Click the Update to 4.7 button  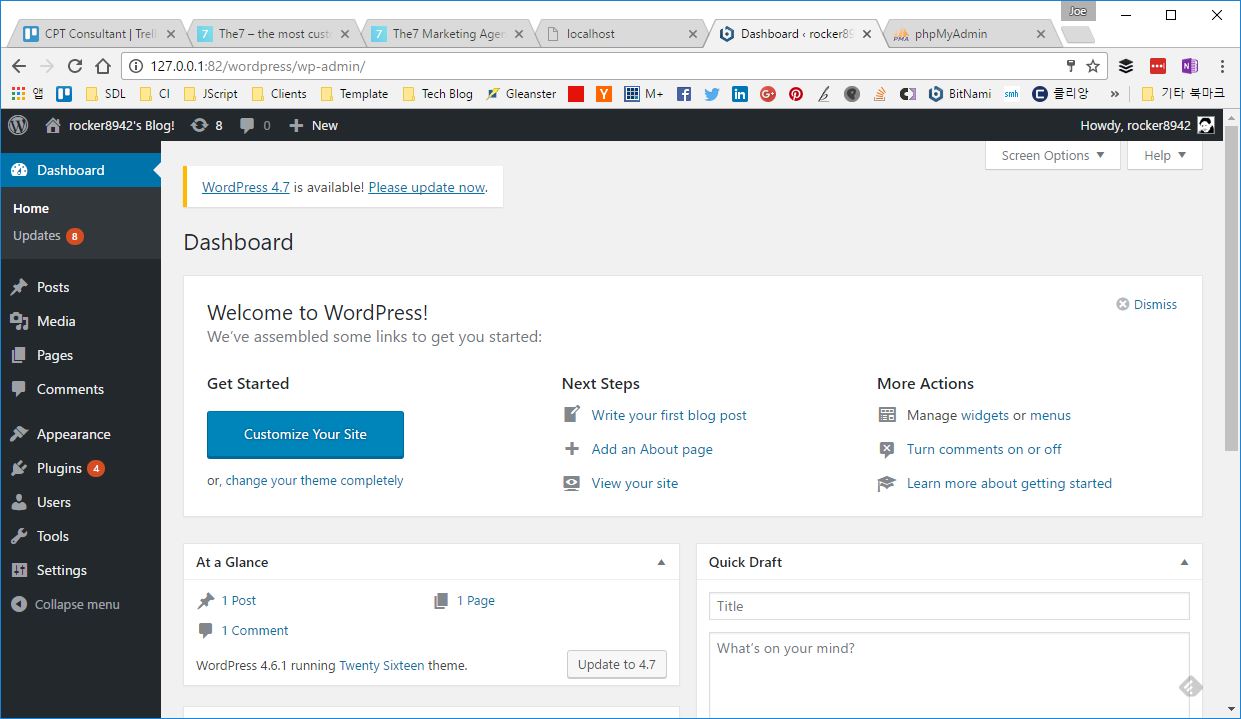pyautogui.click(x=617, y=664)
